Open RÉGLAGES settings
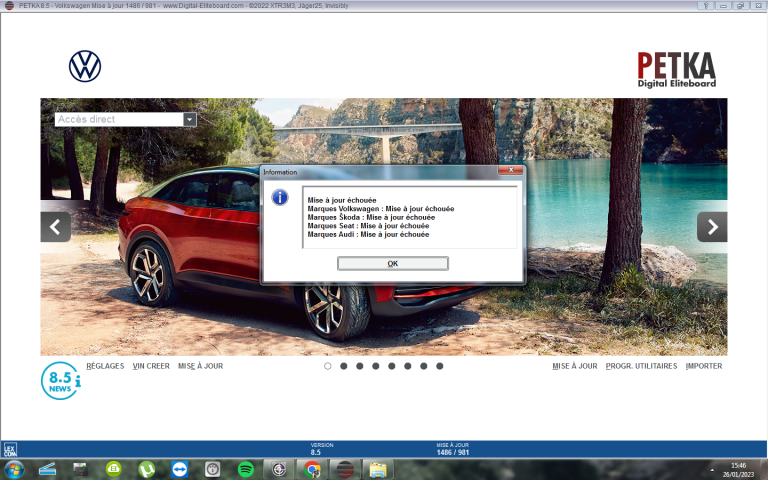 pos(105,366)
